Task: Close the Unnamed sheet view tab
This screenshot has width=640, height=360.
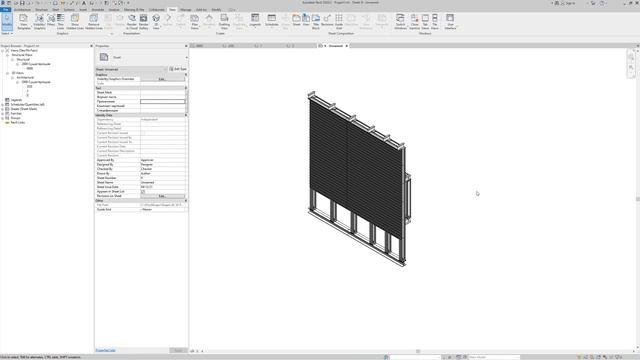Action: click(x=347, y=46)
